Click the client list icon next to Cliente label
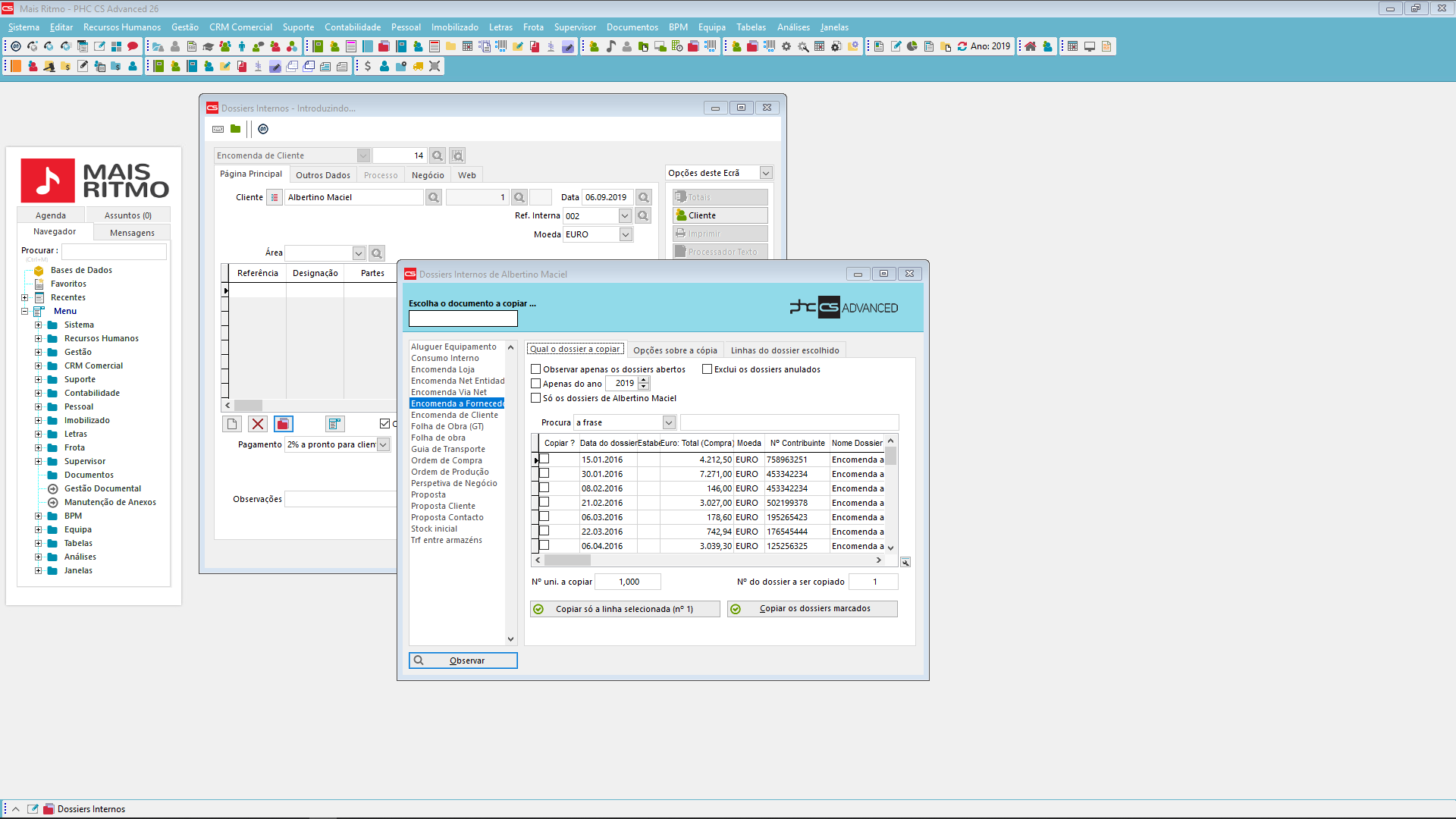The height and width of the screenshot is (819, 1456). click(x=275, y=197)
